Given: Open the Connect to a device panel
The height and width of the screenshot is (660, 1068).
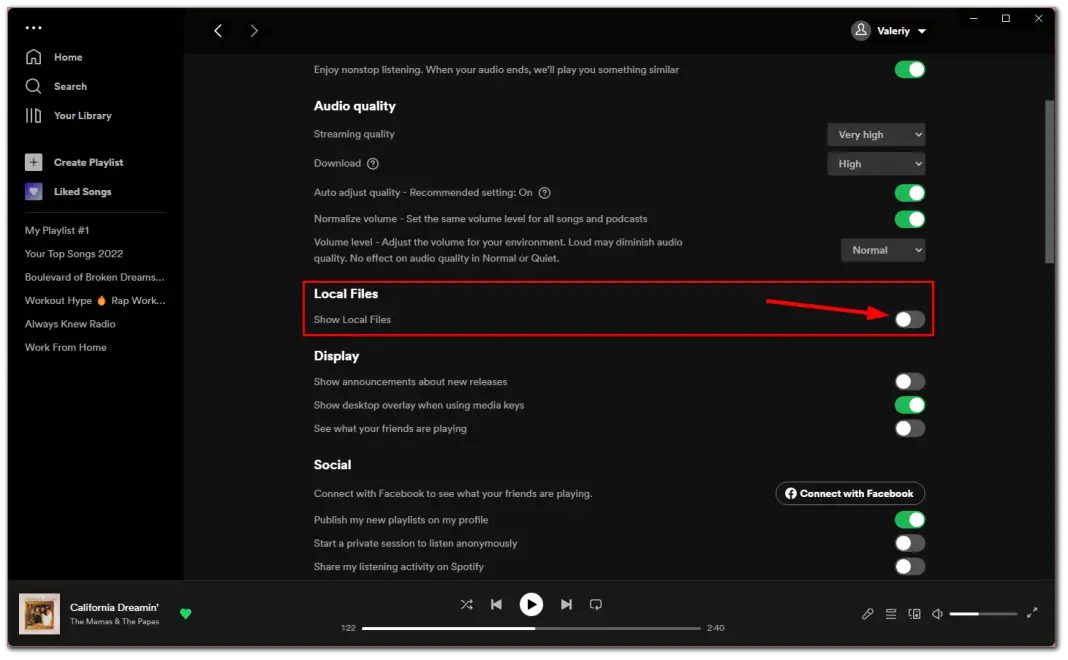Looking at the screenshot, I should 914,614.
